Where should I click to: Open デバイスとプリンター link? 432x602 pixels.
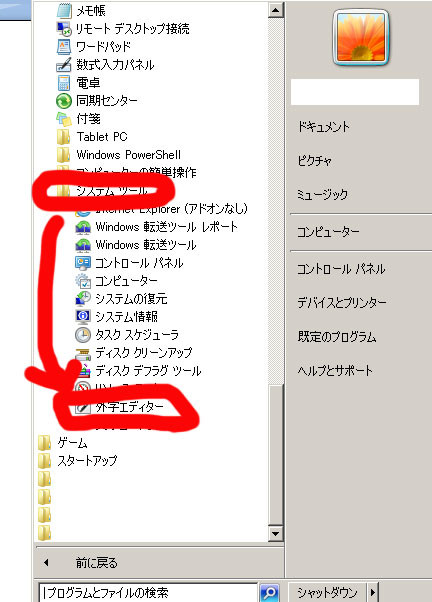point(342,303)
